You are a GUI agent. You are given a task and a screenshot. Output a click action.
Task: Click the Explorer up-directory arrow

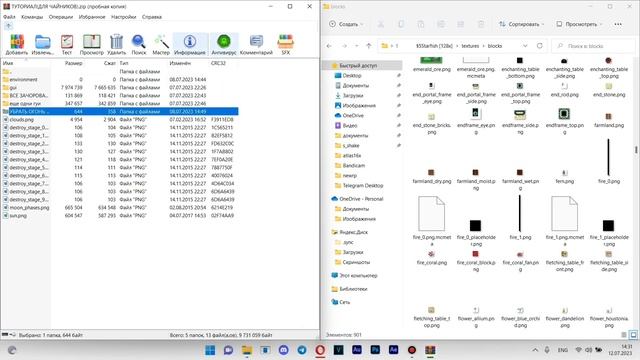pos(369,46)
